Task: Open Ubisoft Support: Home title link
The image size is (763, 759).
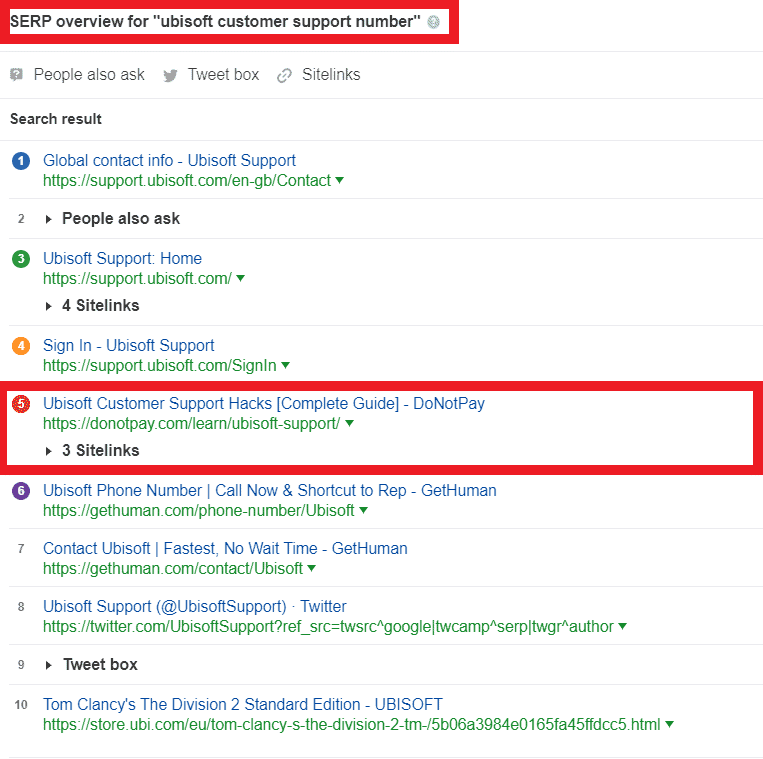Action: [x=122, y=258]
